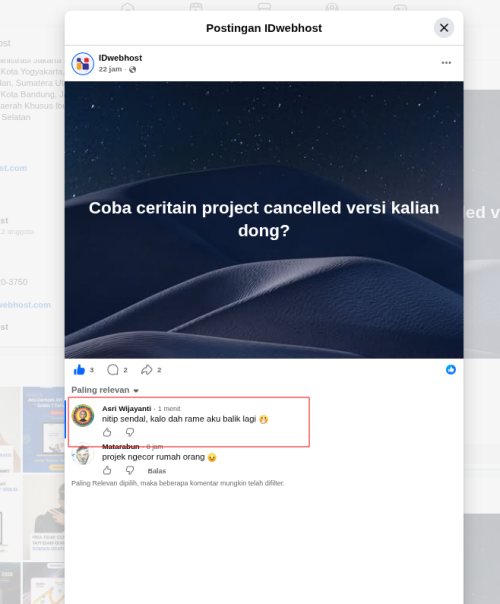
Task: Expand the Paling relevan sort dropdown
Action: pyautogui.click(x=105, y=390)
